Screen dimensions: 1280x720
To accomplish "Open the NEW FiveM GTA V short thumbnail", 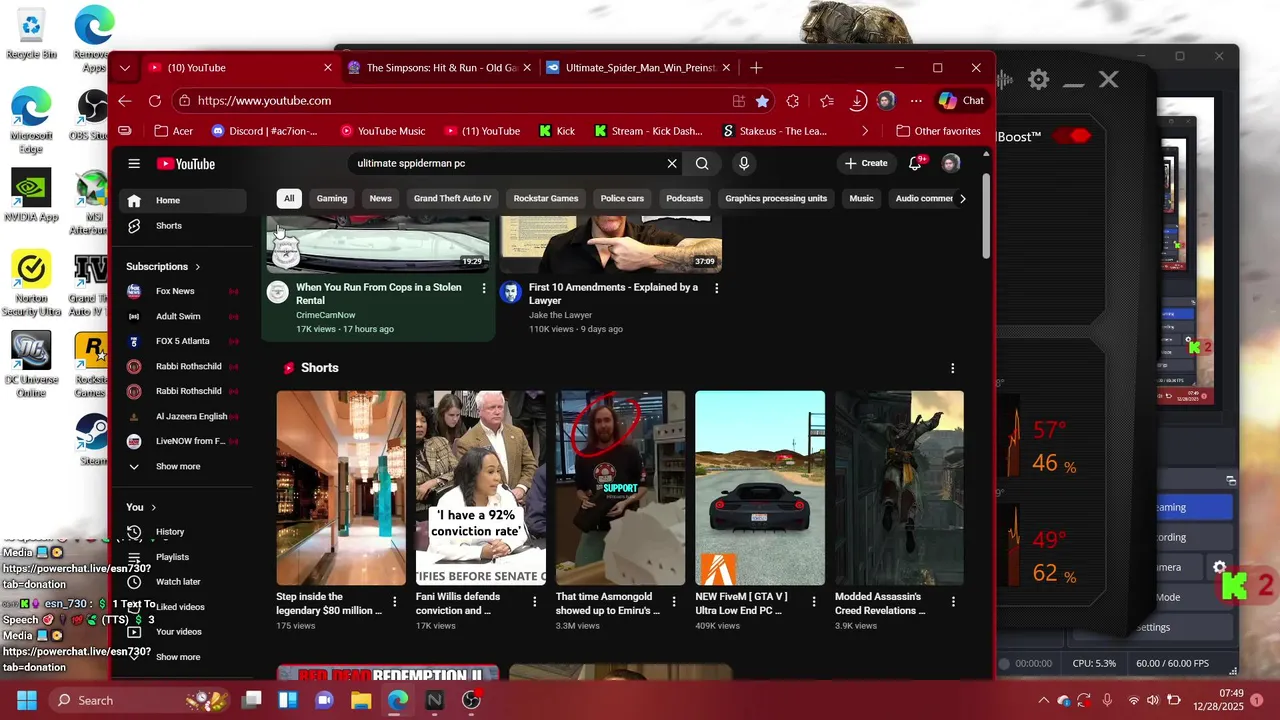I will [760, 488].
